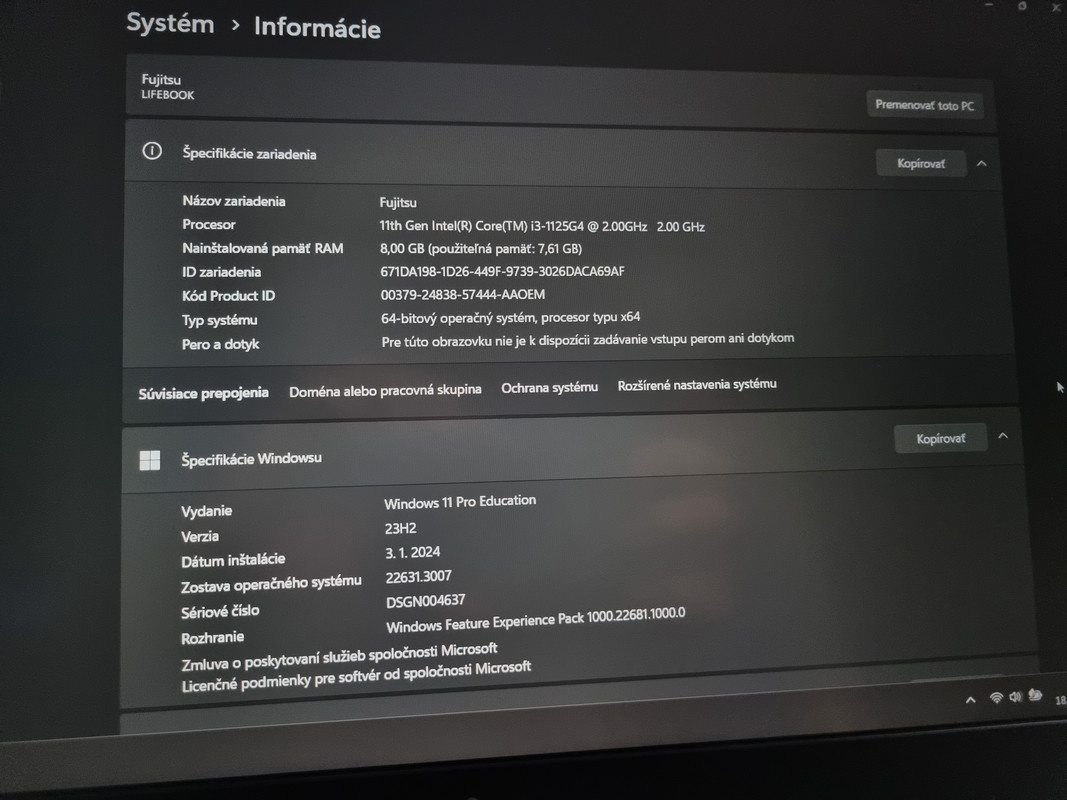Click the Pero a dotyk label

(x=220, y=344)
